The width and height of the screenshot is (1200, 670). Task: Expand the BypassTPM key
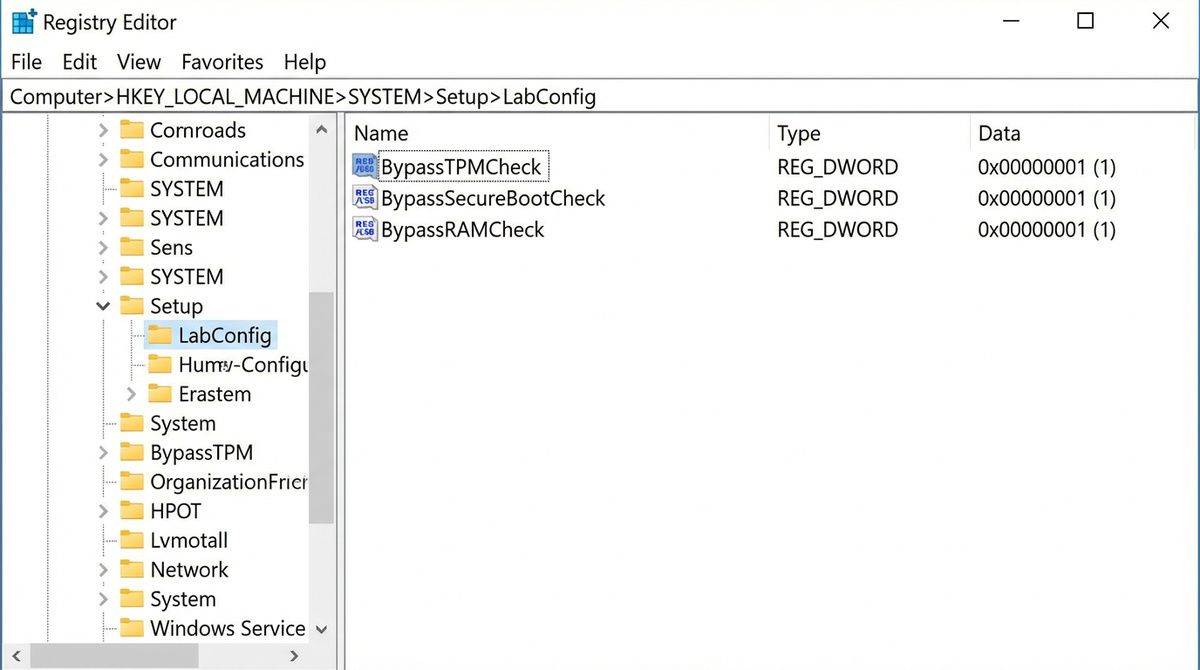click(x=103, y=453)
